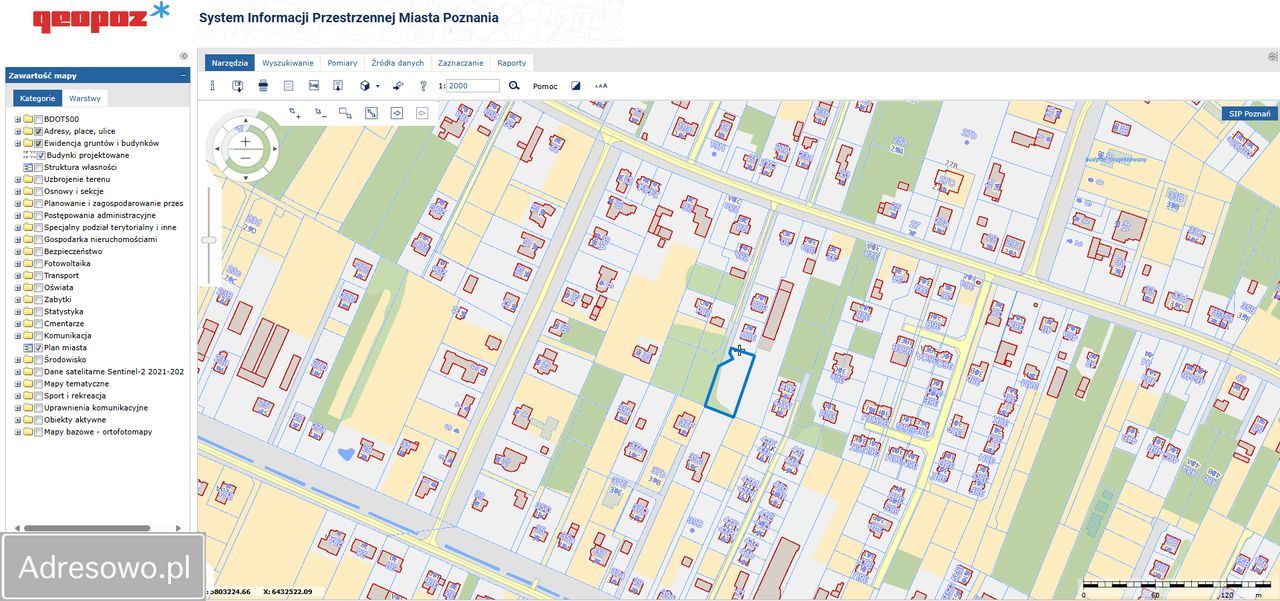Click the scale input field showing 2000
1280x601 pixels.
click(x=473, y=86)
